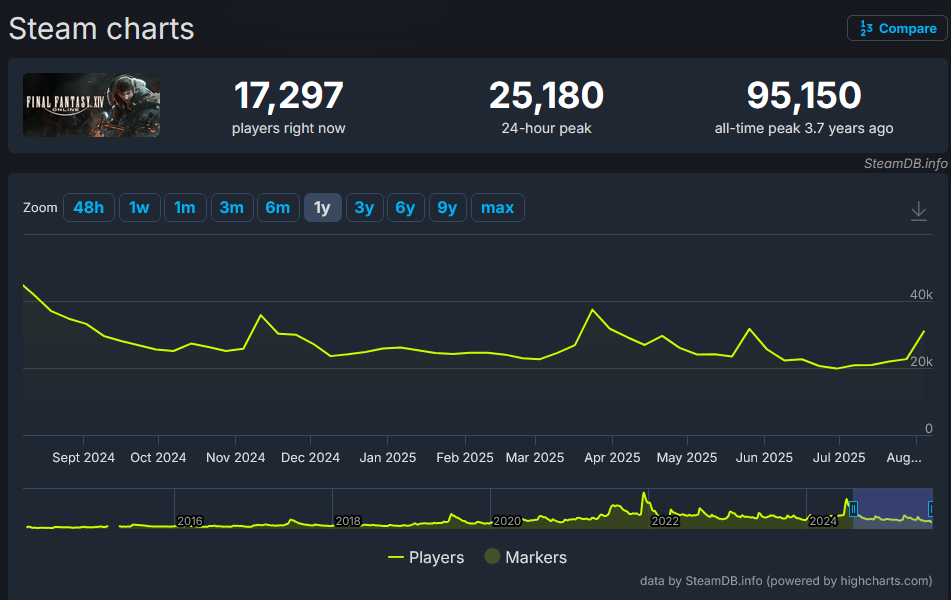Click the right navigator range handle
Image resolution: width=951 pixels, height=600 pixels.
point(932,508)
